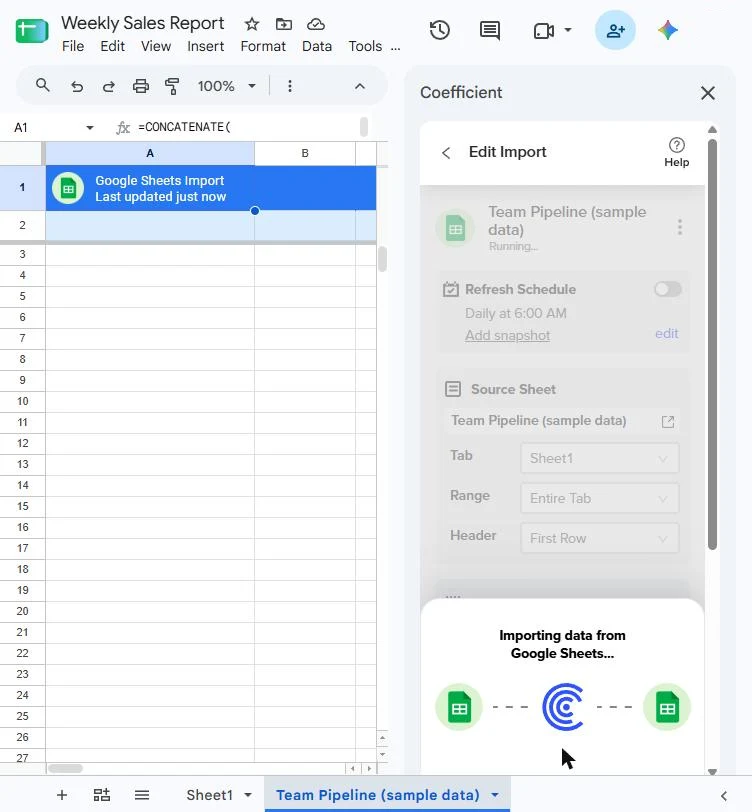The image size is (752, 812).
Task: Undo the last action
Action: click(x=77, y=86)
